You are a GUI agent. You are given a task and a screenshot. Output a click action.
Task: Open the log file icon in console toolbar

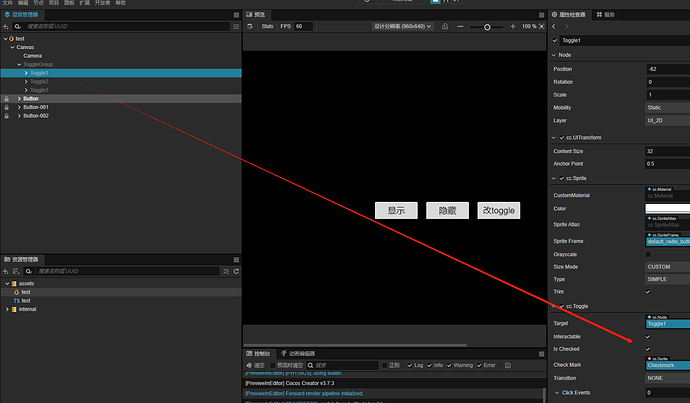pos(508,365)
